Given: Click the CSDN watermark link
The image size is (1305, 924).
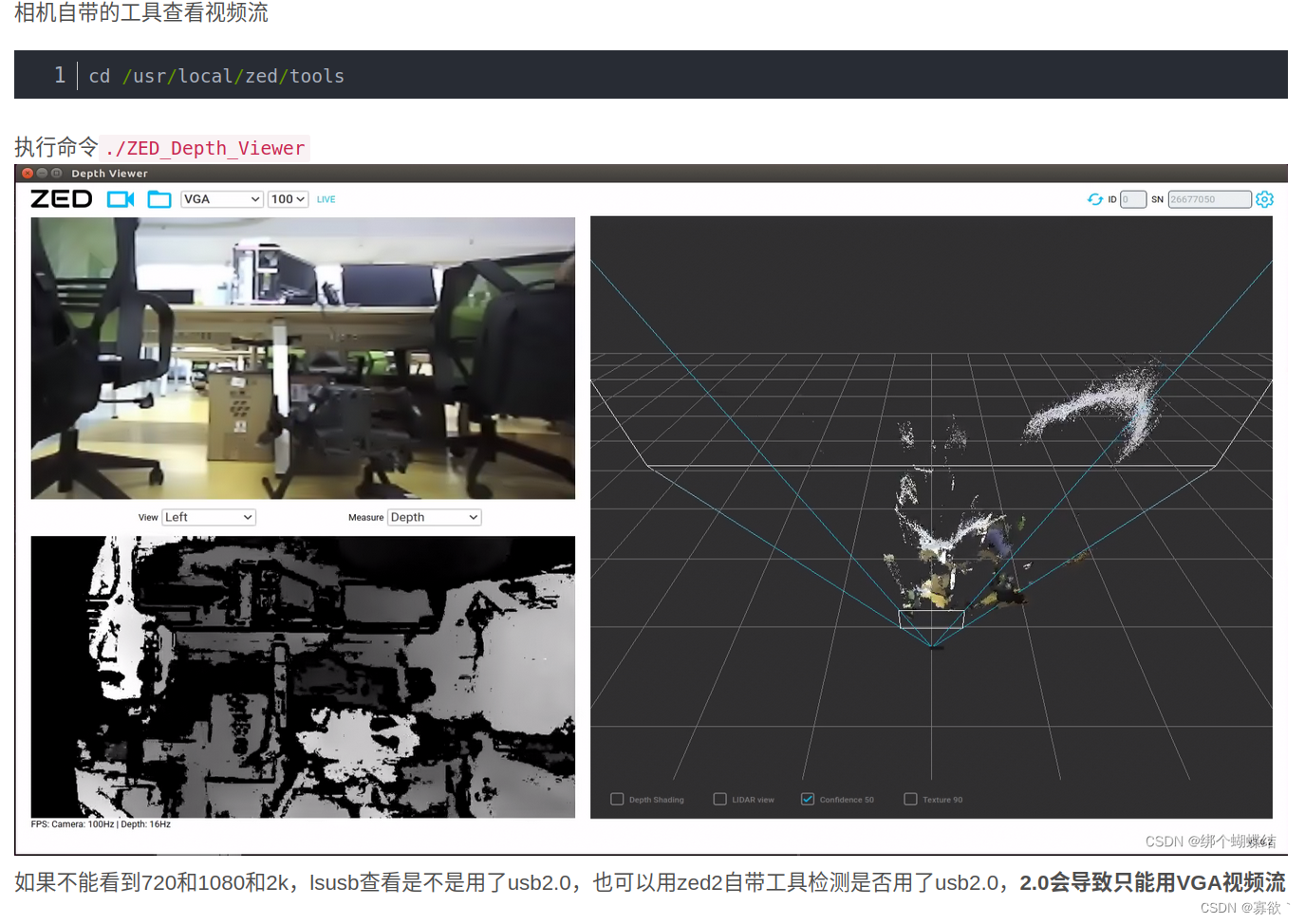Looking at the screenshot, I should pos(1212,841).
